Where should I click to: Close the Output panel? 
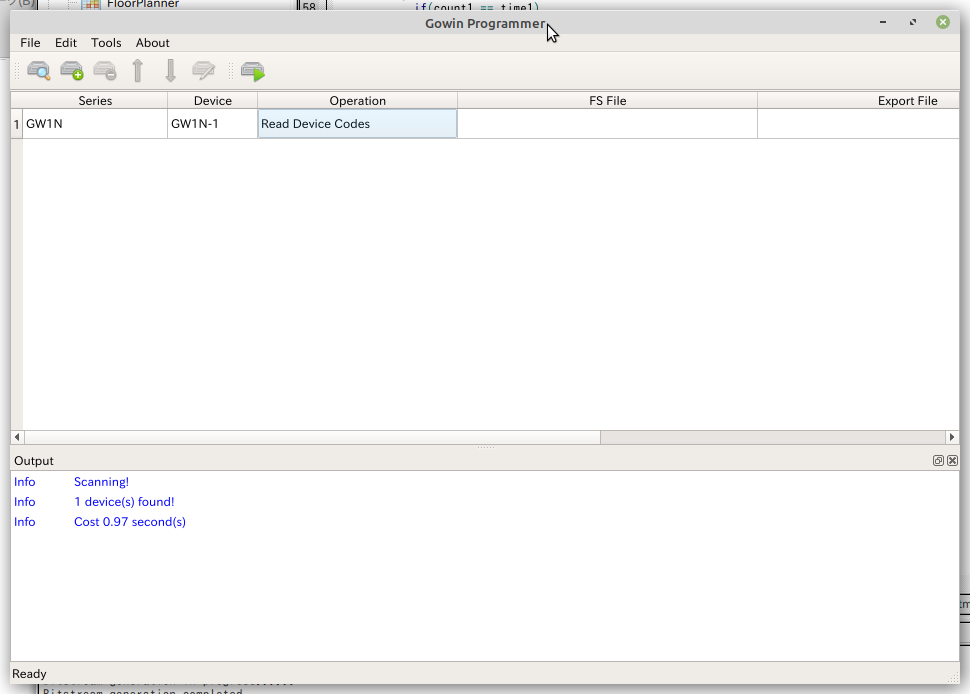coord(953,461)
